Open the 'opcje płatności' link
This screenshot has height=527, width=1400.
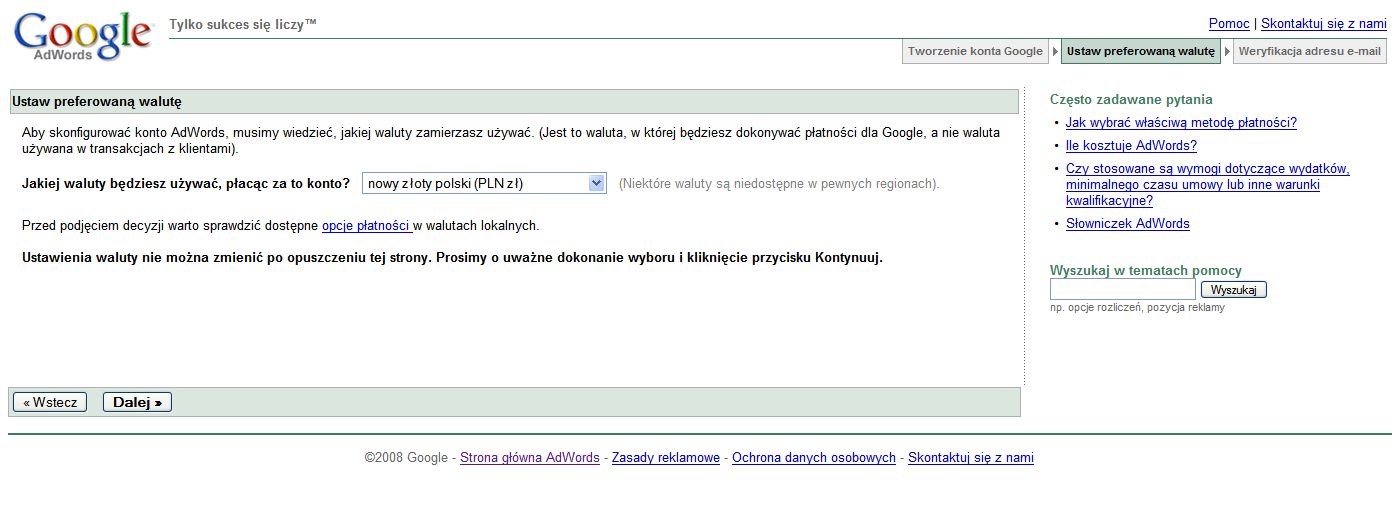tap(367, 226)
